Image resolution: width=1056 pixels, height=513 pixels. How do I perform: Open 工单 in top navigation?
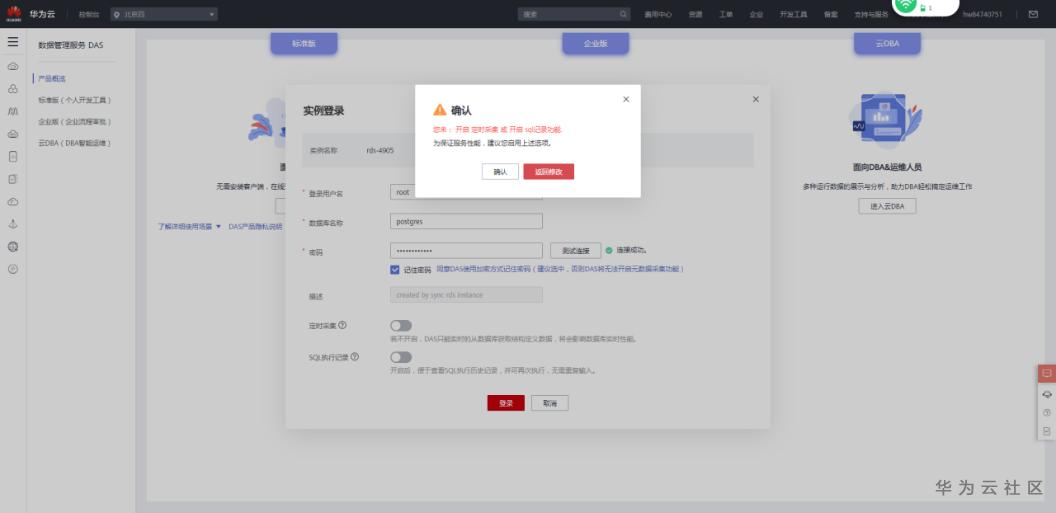click(x=726, y=14)
